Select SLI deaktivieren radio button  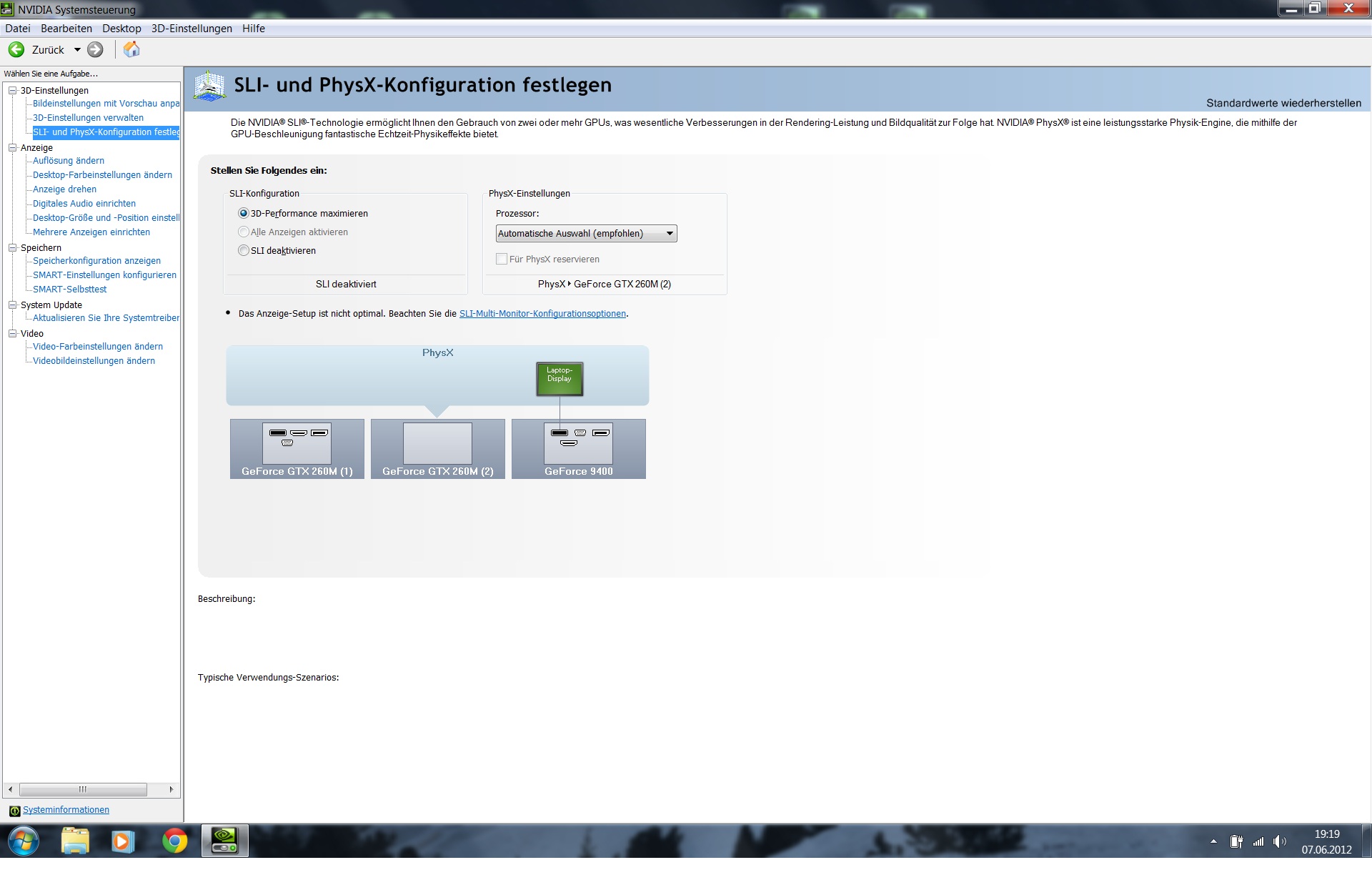tap(244, 250)
